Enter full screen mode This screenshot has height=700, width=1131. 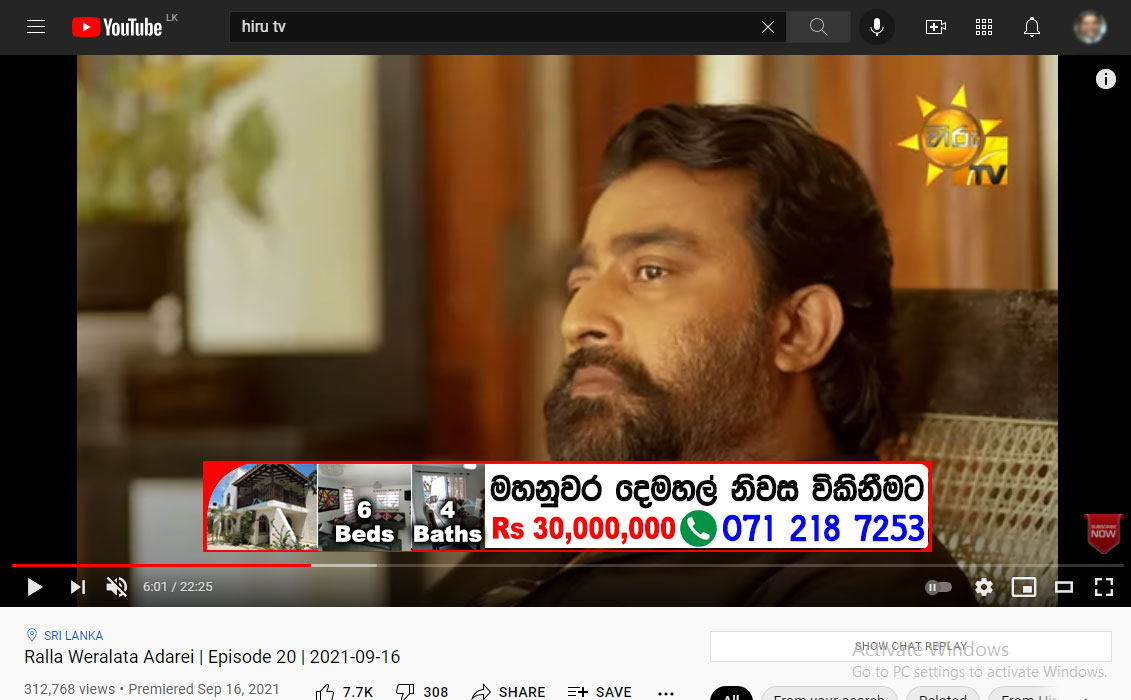[x=1104, y=587]
